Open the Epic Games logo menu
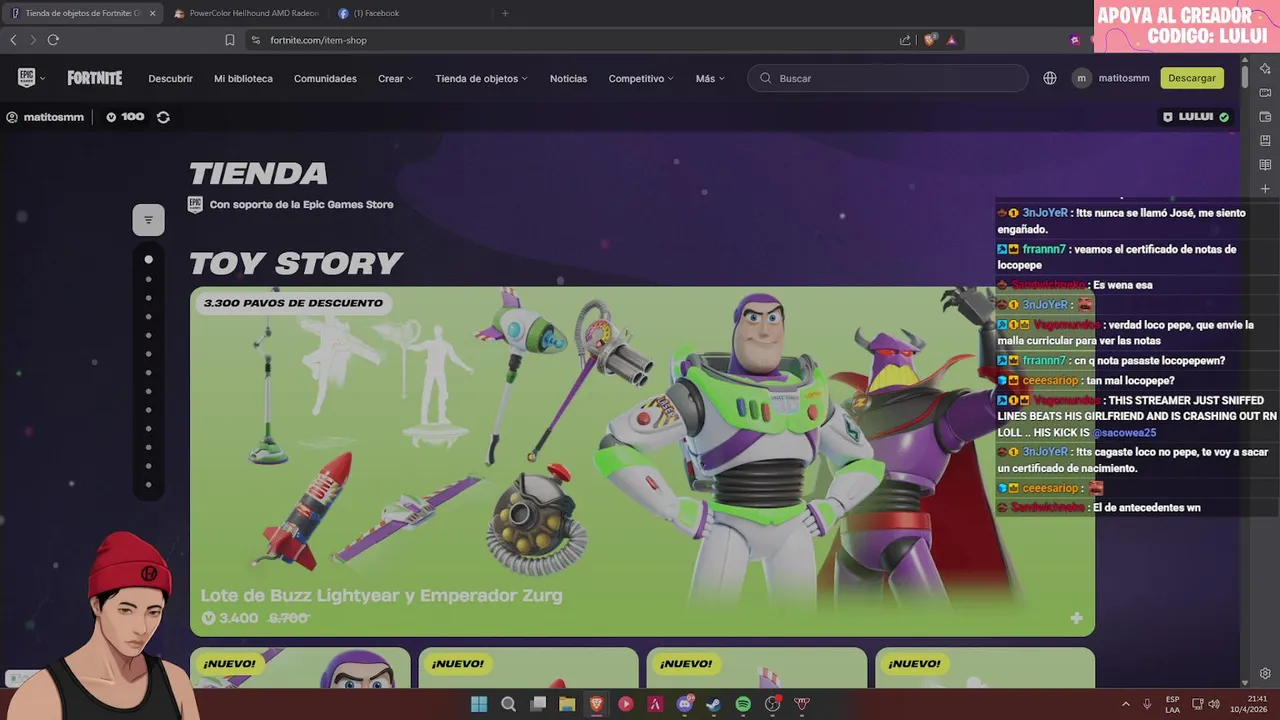Viewport: 1280px width, 720px height. pos(30,78)
